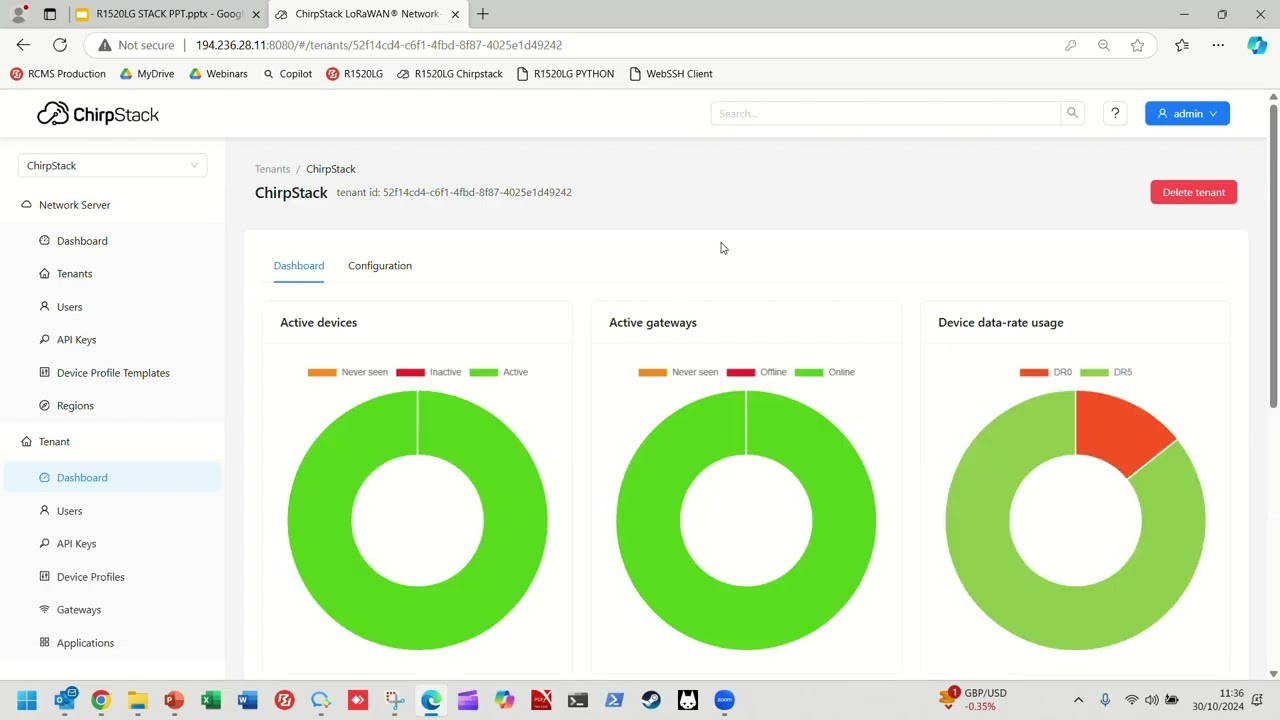Open Tenants in the sidebar
This screenshot has width=1280, height=720.
(x=74, y=274)
